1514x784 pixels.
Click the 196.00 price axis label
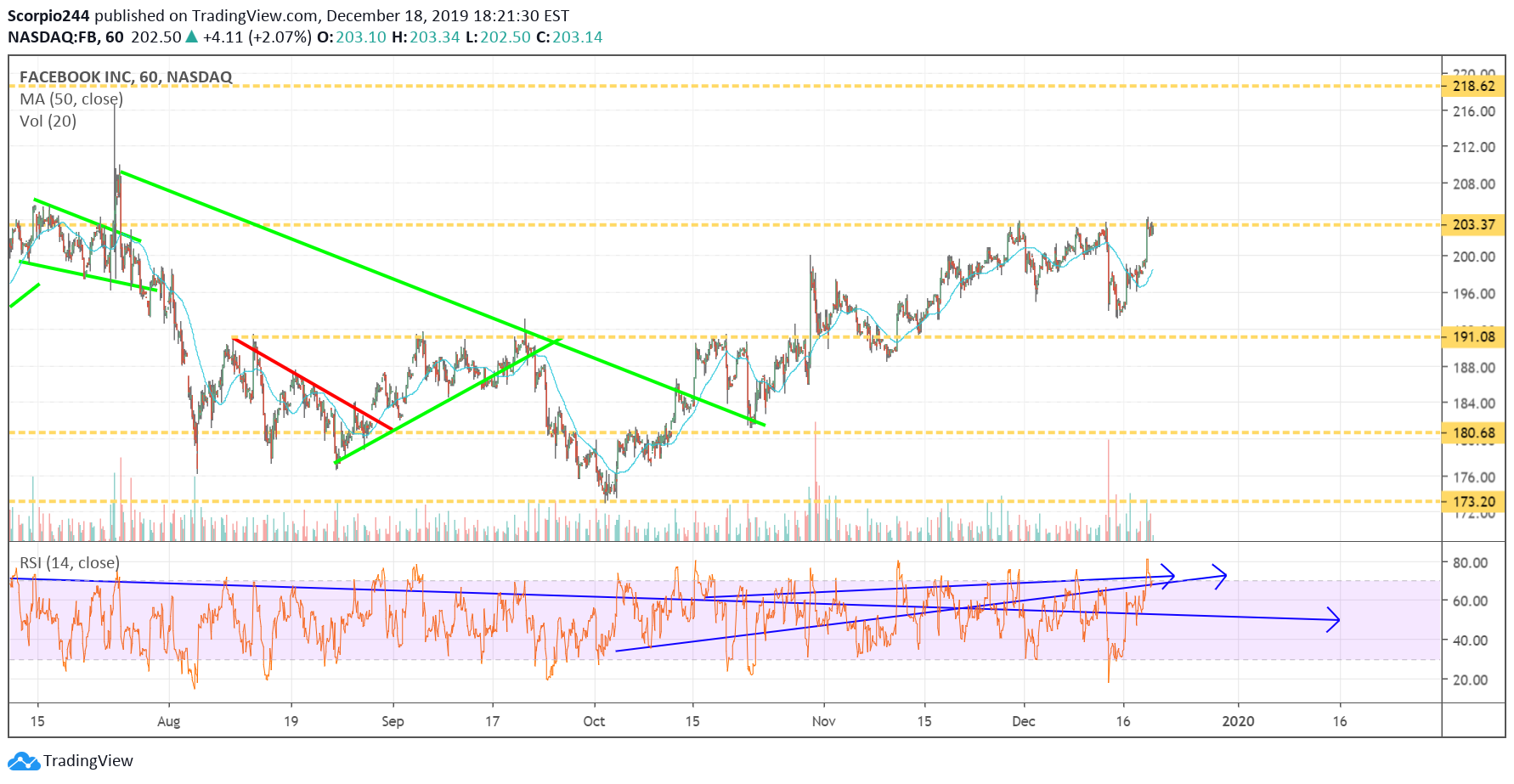click(1474, 294)
